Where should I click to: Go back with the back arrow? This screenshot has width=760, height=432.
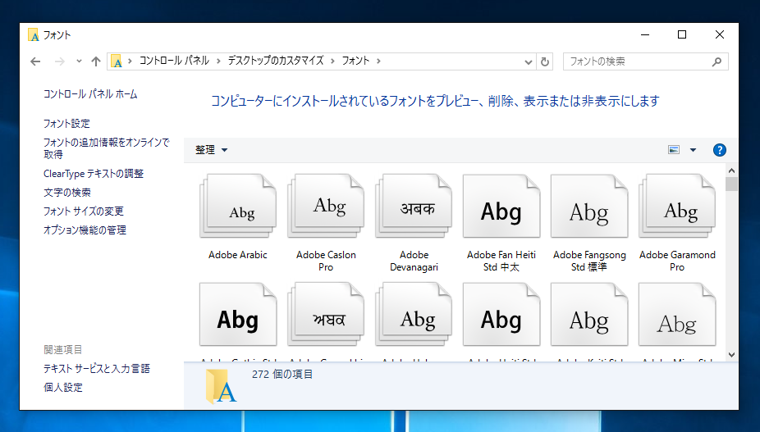[x=35, y=62]
